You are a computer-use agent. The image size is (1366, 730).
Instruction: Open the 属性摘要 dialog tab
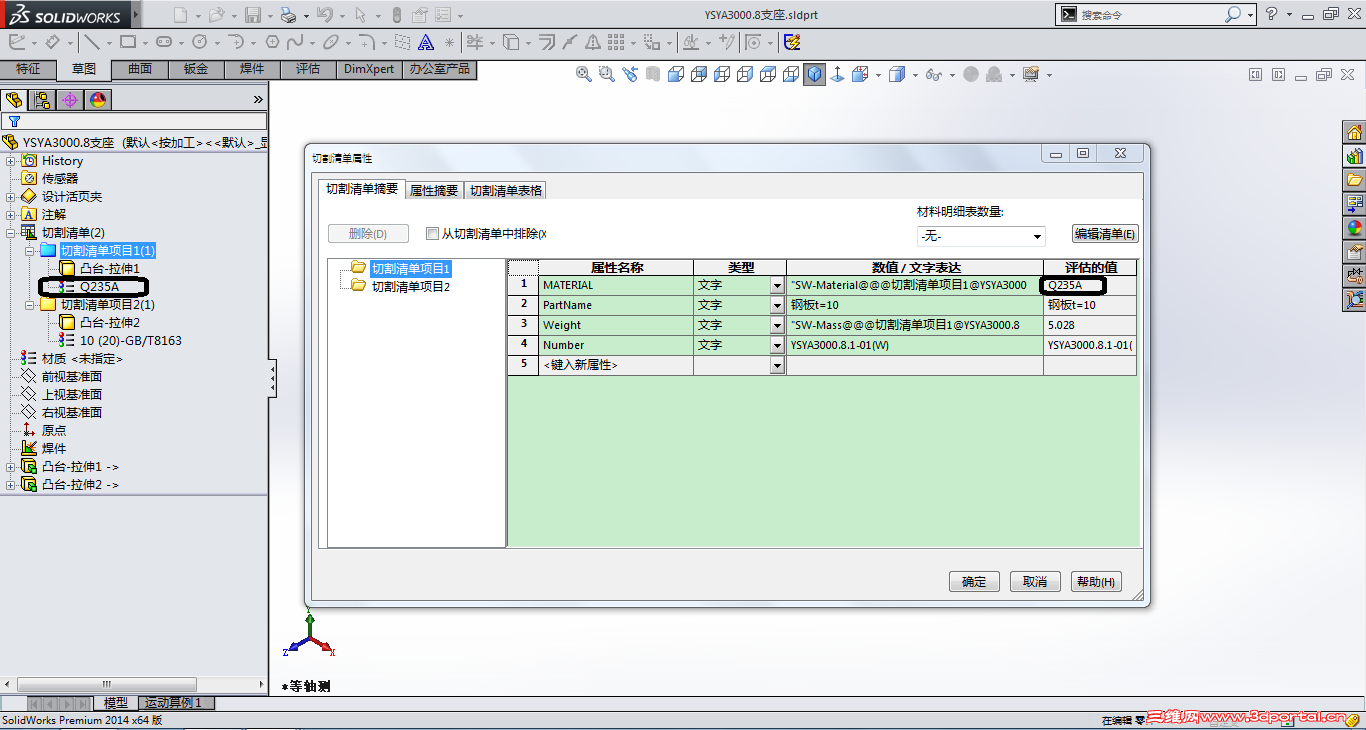pos(434,191)
